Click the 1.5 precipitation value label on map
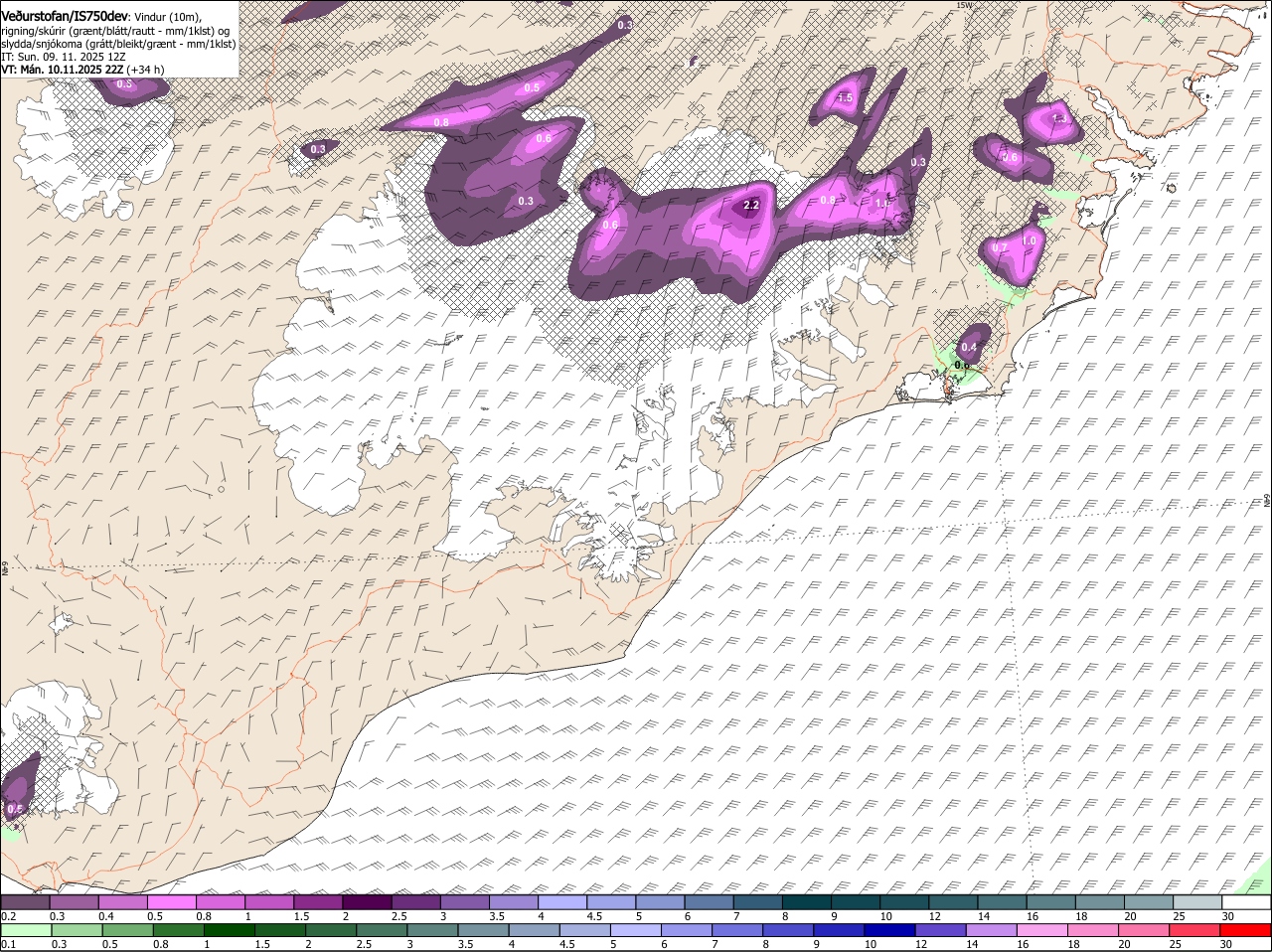Screen dimensions: 1272x952 [x=846, y=98]
